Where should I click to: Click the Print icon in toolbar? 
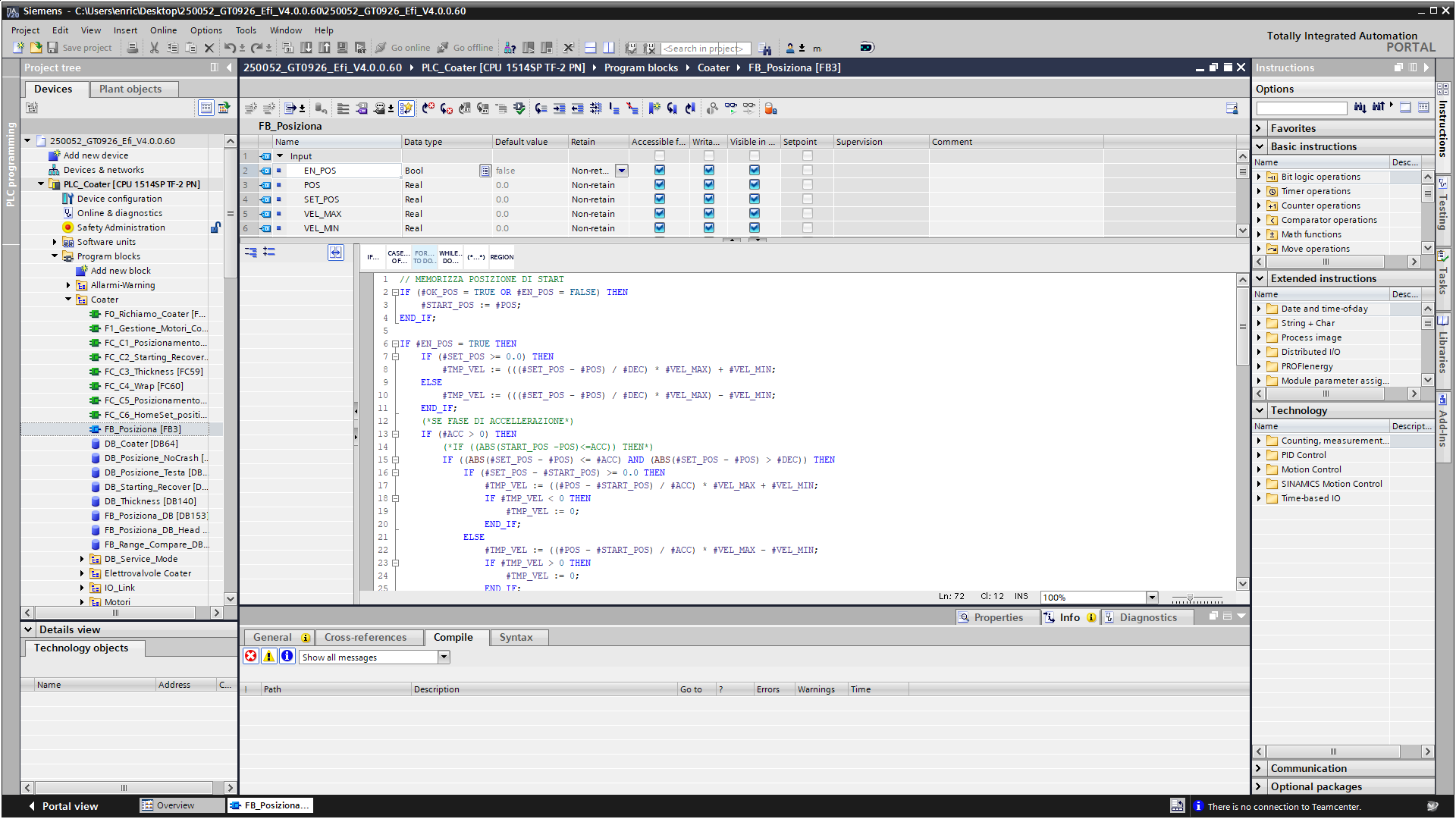coord(133,48)
